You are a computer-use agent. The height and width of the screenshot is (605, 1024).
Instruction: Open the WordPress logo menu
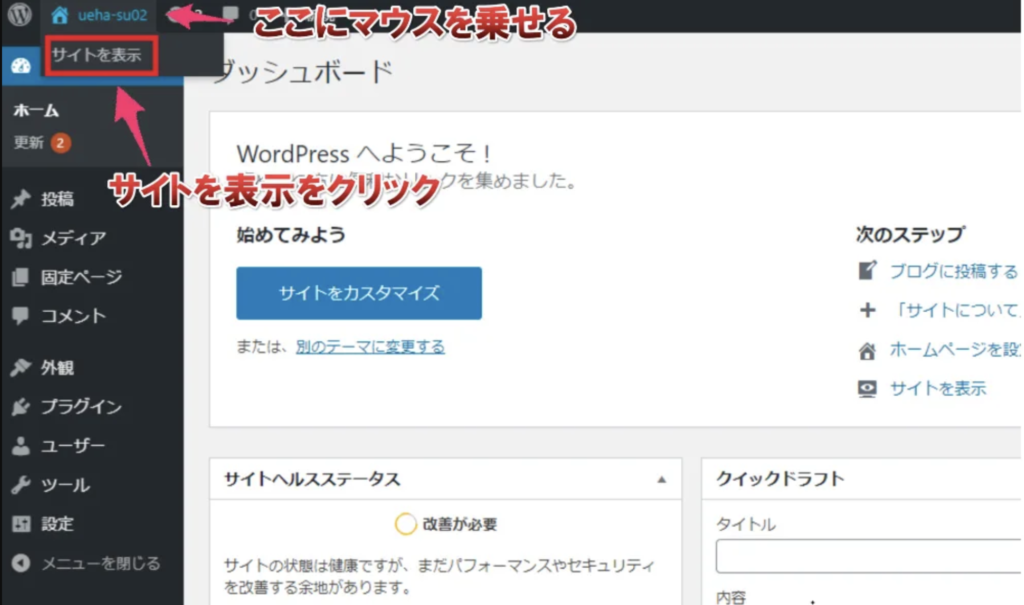point(20,14)
